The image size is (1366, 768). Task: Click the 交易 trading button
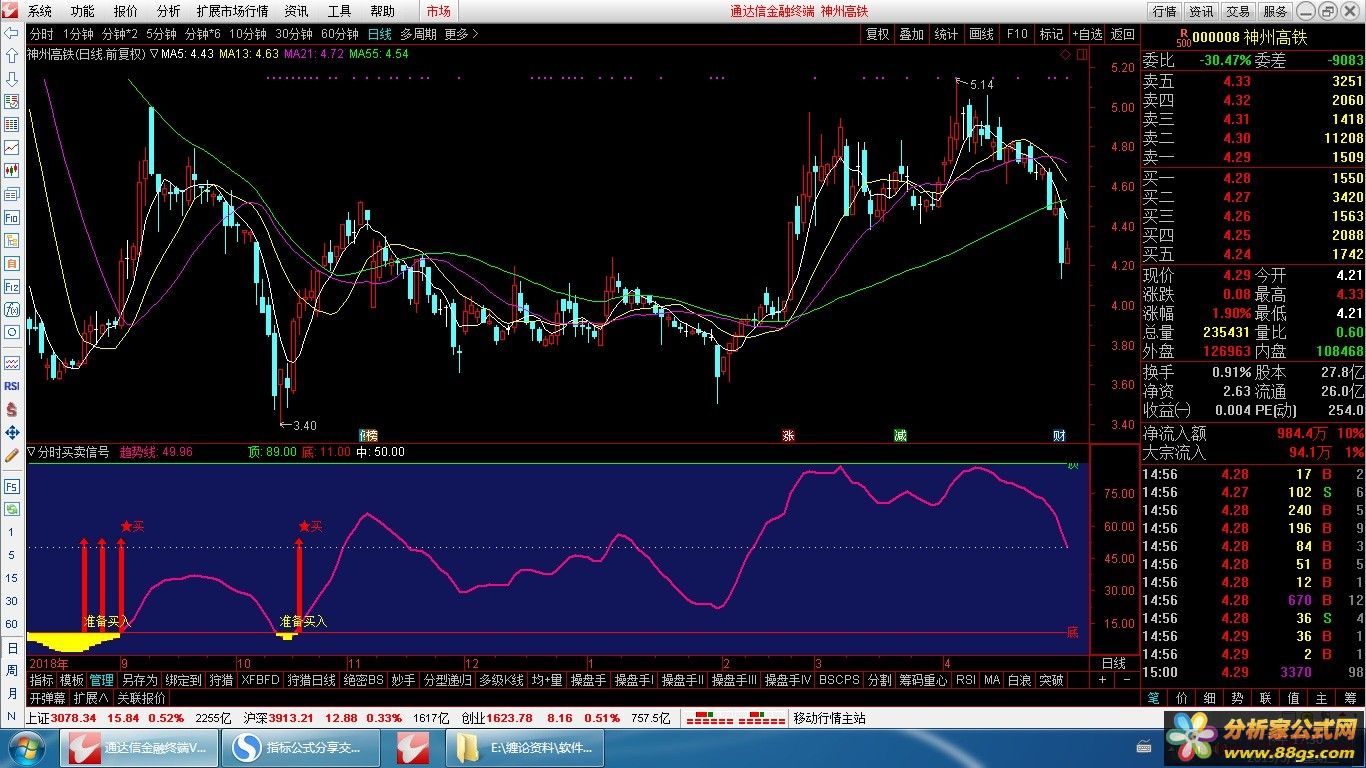click(1238, 11)
